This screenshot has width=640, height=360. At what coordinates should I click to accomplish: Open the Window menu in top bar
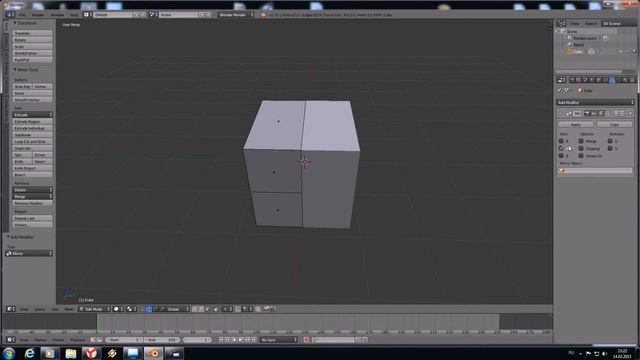[57, 15]
